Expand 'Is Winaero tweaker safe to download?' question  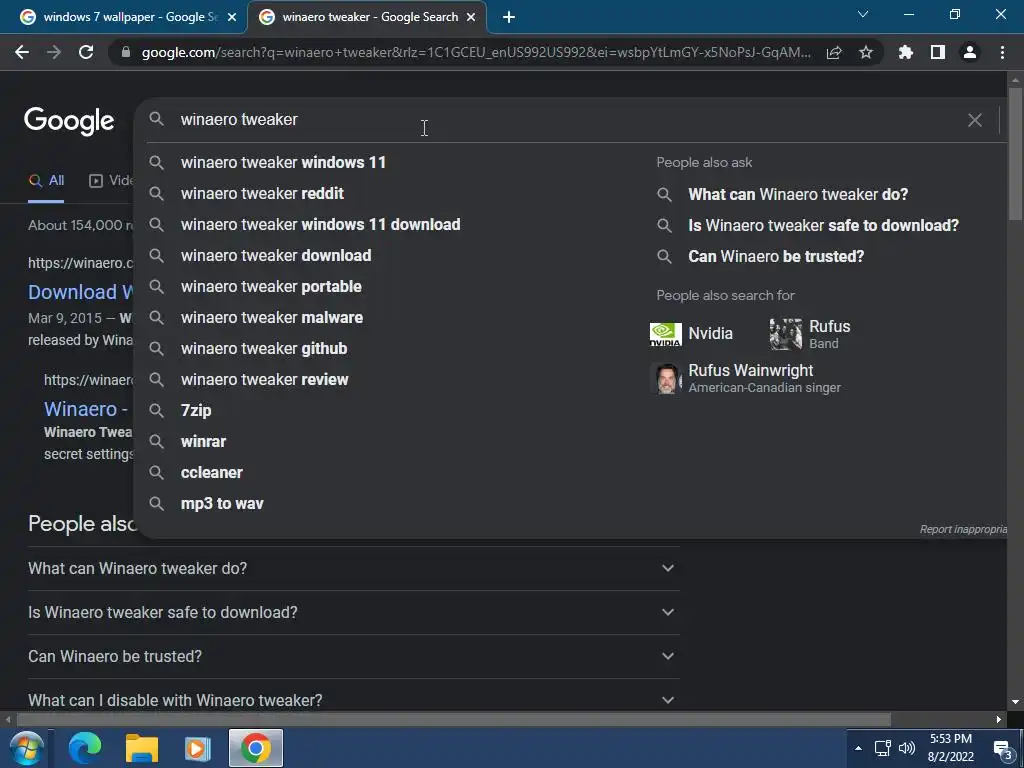click(x=353, y=613)
